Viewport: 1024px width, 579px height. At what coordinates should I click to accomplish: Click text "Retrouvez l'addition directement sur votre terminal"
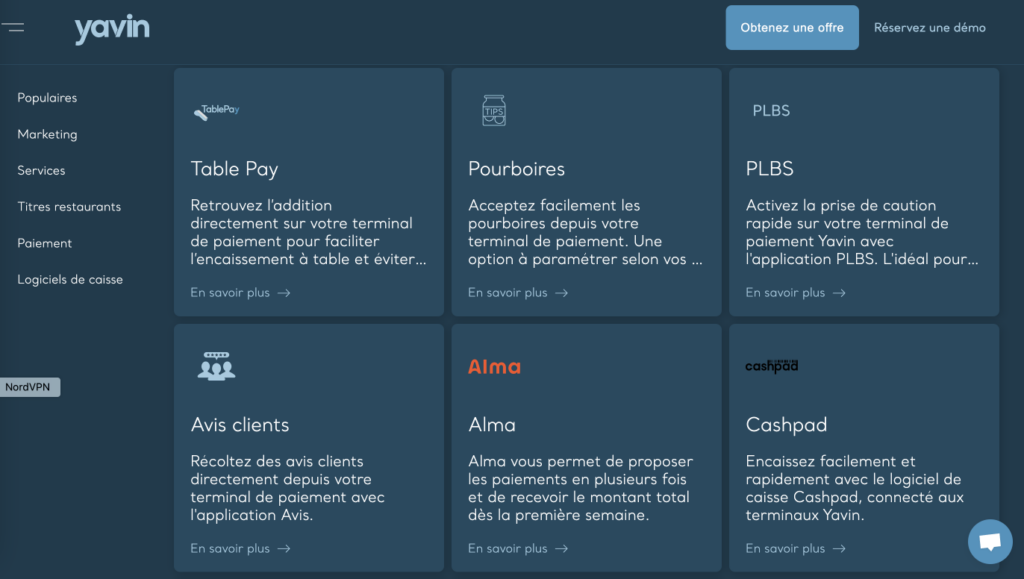point(302,215)
